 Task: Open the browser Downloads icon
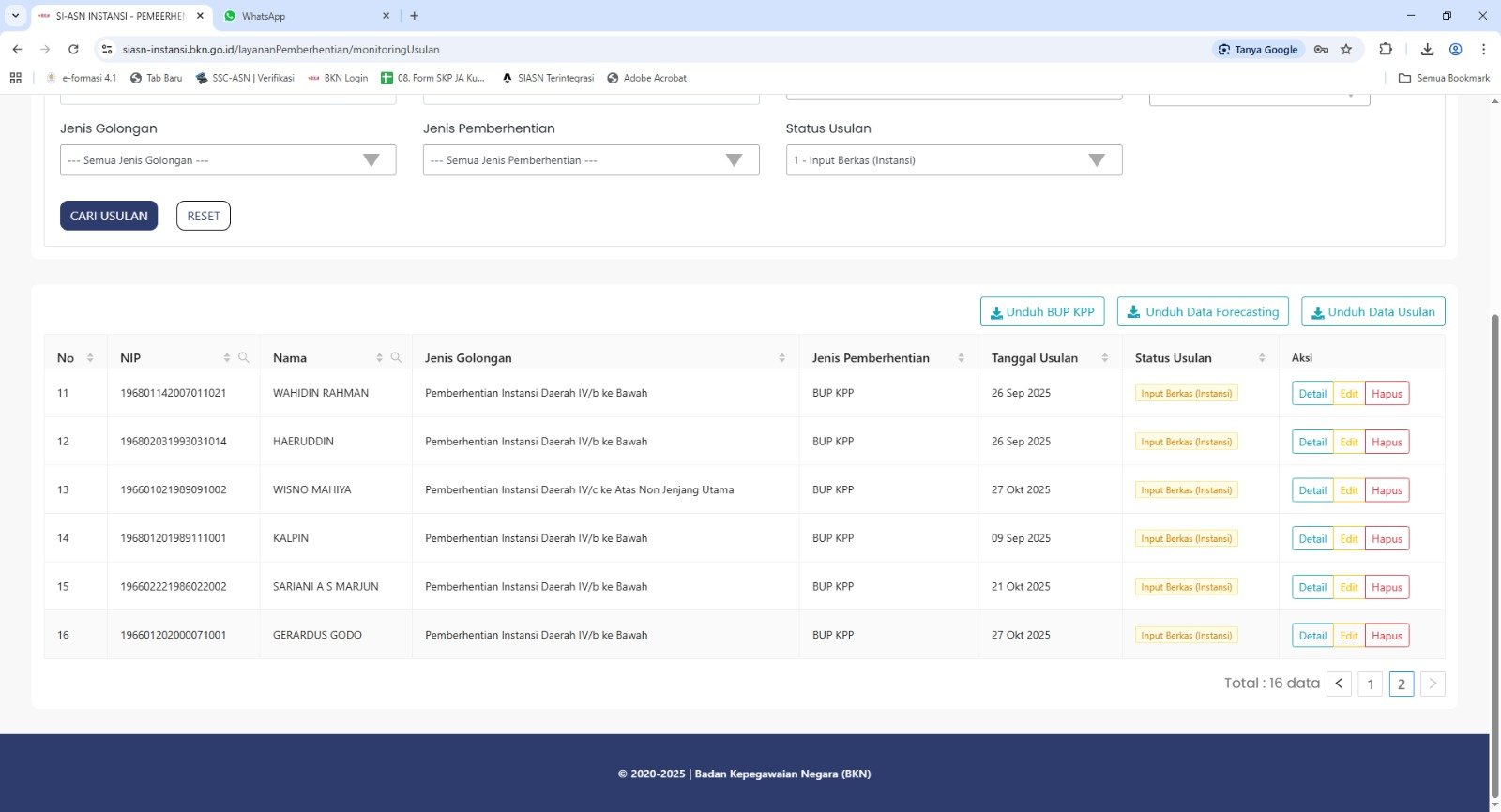[1427, 50]
